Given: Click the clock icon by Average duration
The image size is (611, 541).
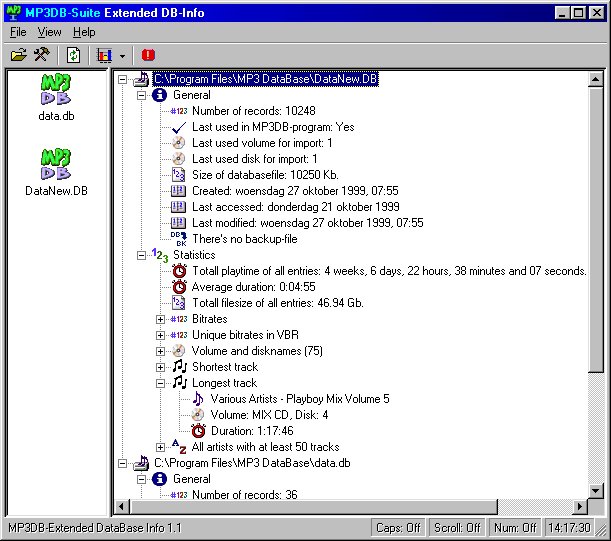Looking at the screenshot, I should click(x=179, y=287).
